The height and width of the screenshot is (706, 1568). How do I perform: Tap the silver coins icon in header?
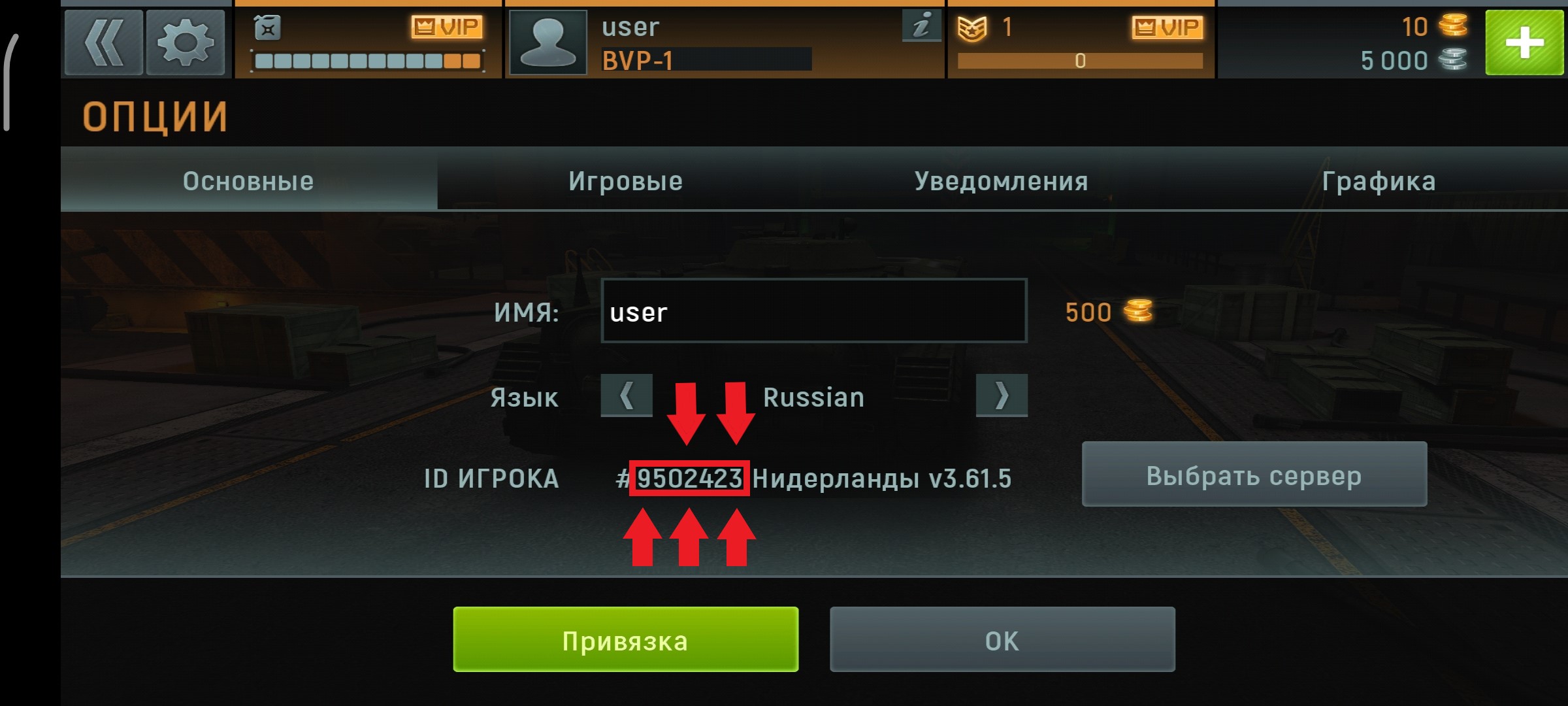point(1453,59)
